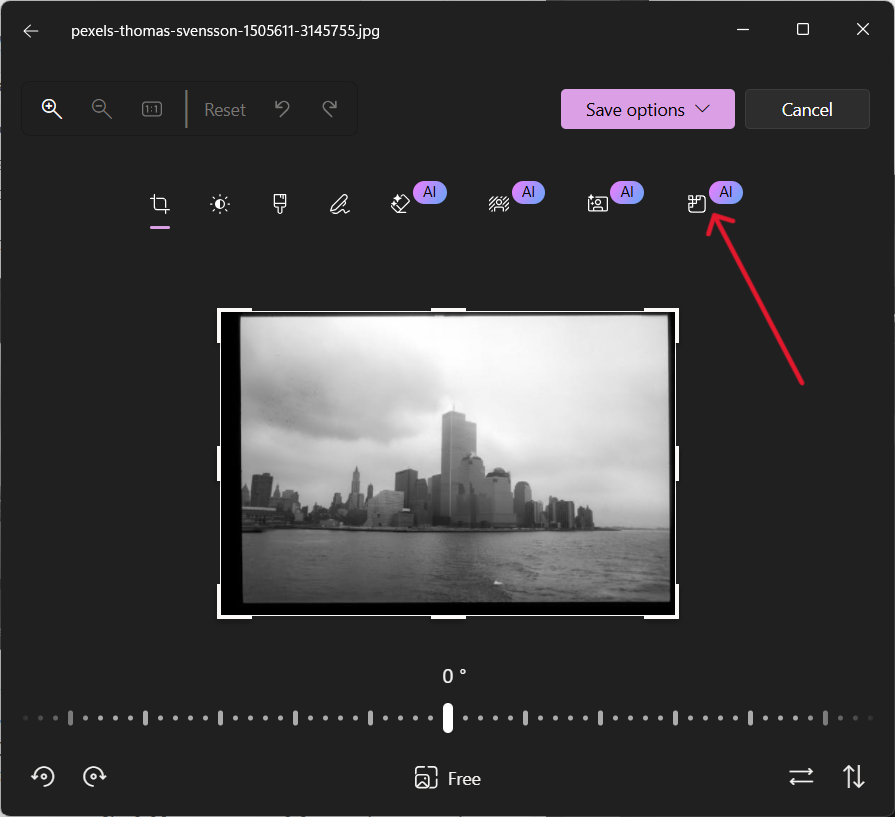Screen dimensions: 895x817
Task: Click the top-left crop corner handle
Action: tap(222, 313)
